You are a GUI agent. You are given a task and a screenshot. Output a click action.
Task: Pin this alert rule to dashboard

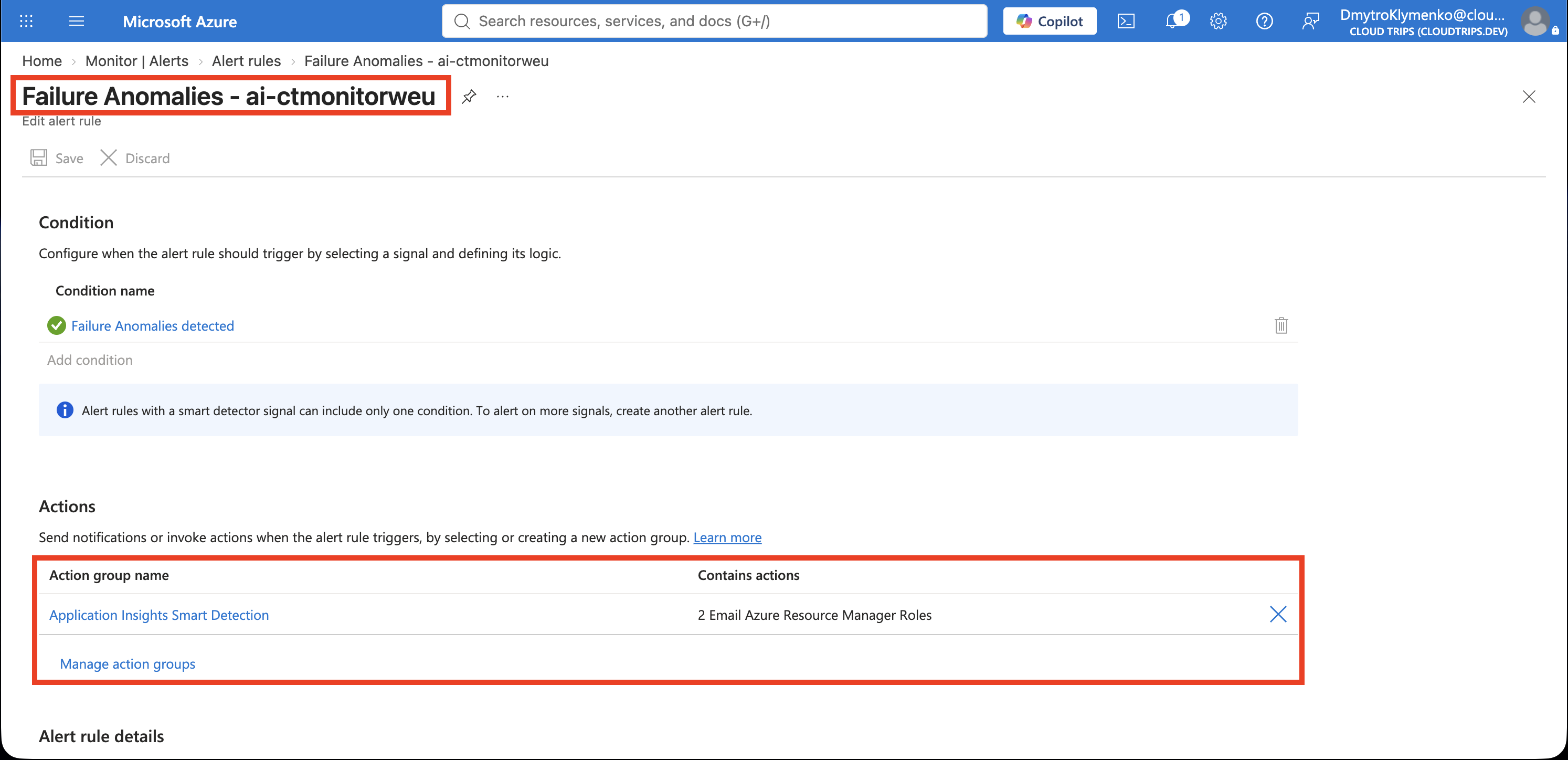point(469,96)
